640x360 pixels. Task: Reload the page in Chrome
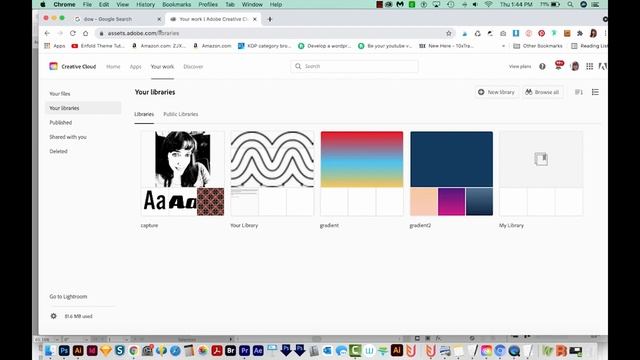click(73, 33)
